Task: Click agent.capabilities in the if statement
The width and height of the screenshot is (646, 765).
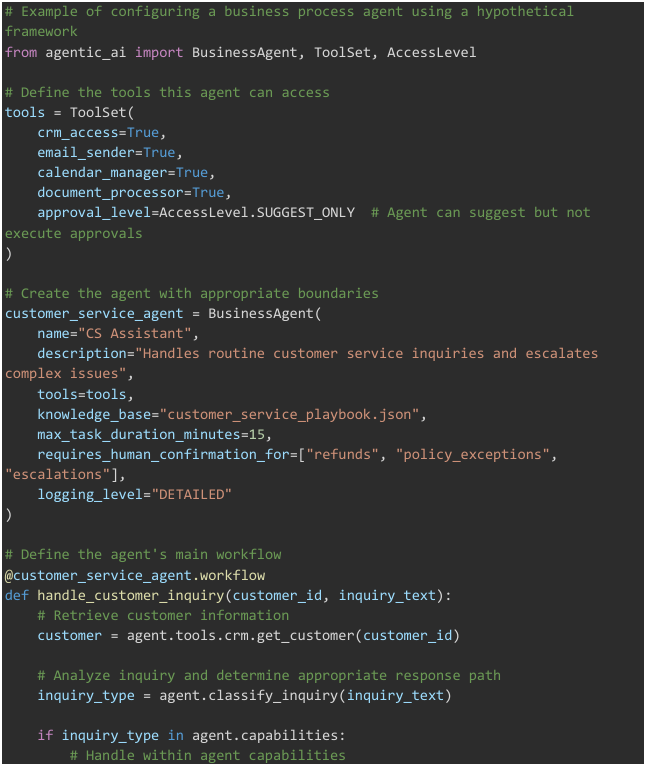Action: 265,736
